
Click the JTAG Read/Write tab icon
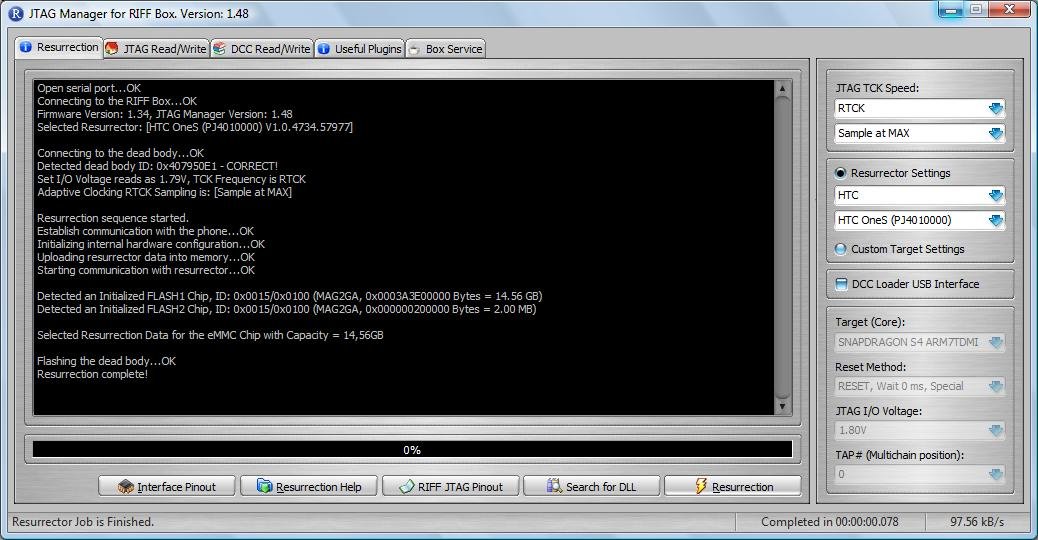(x=112, y=48)
